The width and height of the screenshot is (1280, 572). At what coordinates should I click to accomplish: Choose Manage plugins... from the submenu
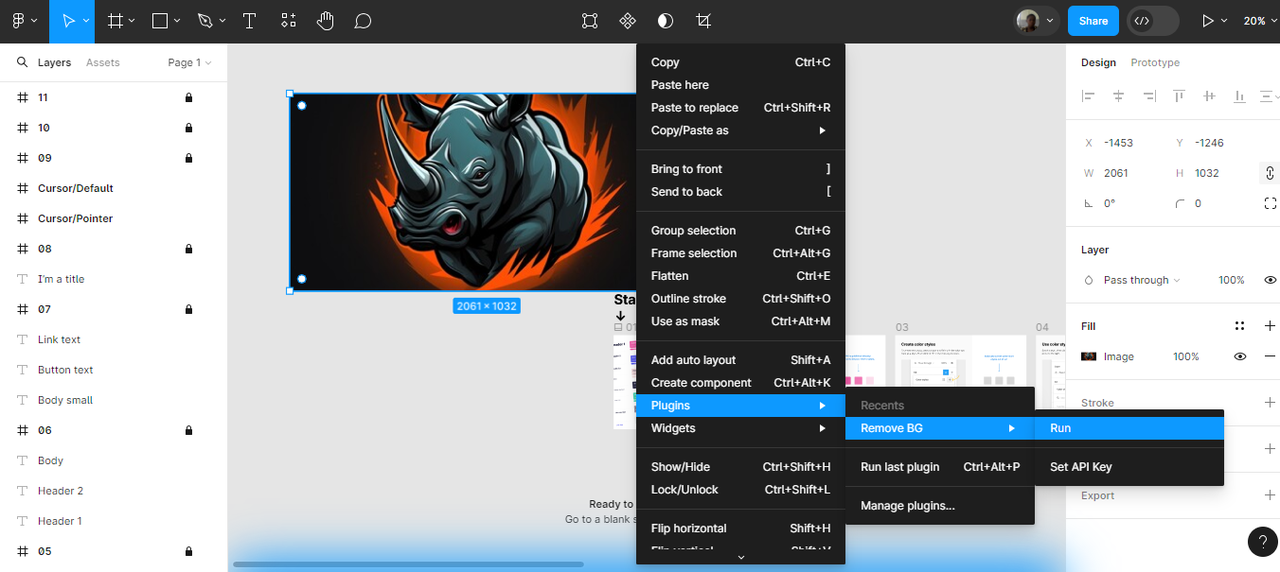click(940, 506)
